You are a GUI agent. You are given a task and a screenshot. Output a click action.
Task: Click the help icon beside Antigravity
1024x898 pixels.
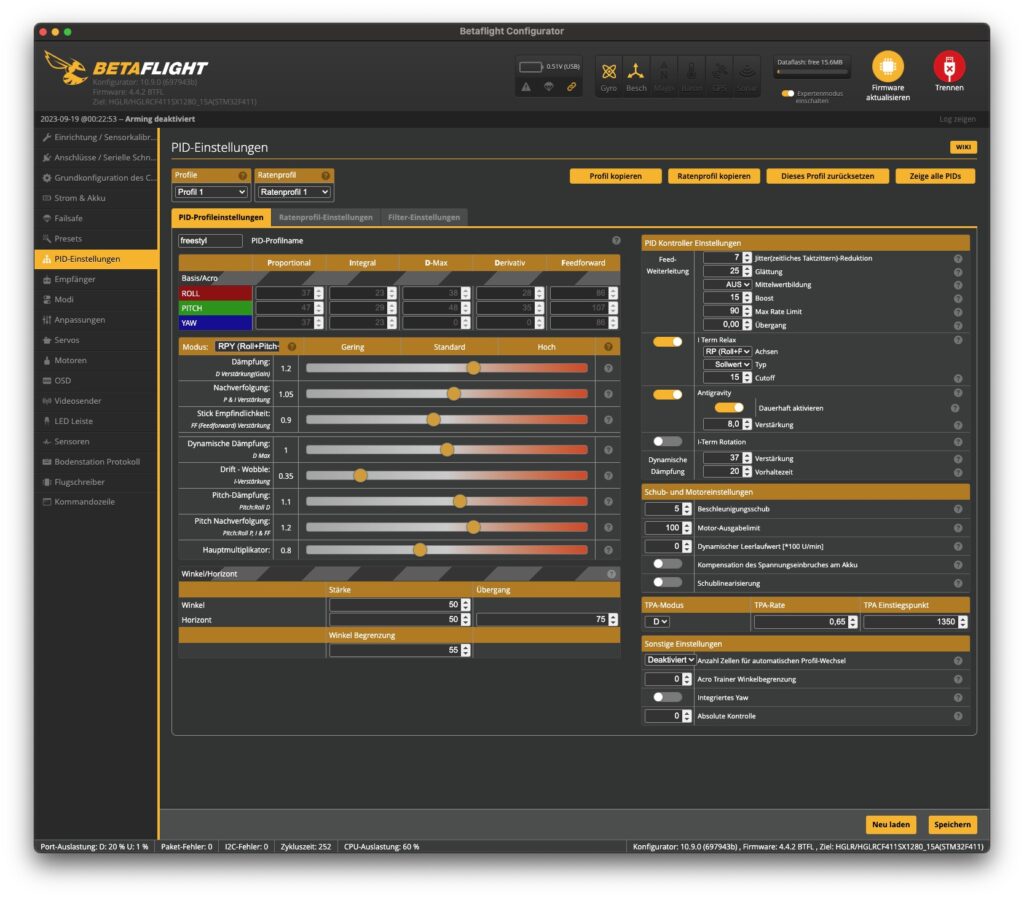tap(957, 394)
